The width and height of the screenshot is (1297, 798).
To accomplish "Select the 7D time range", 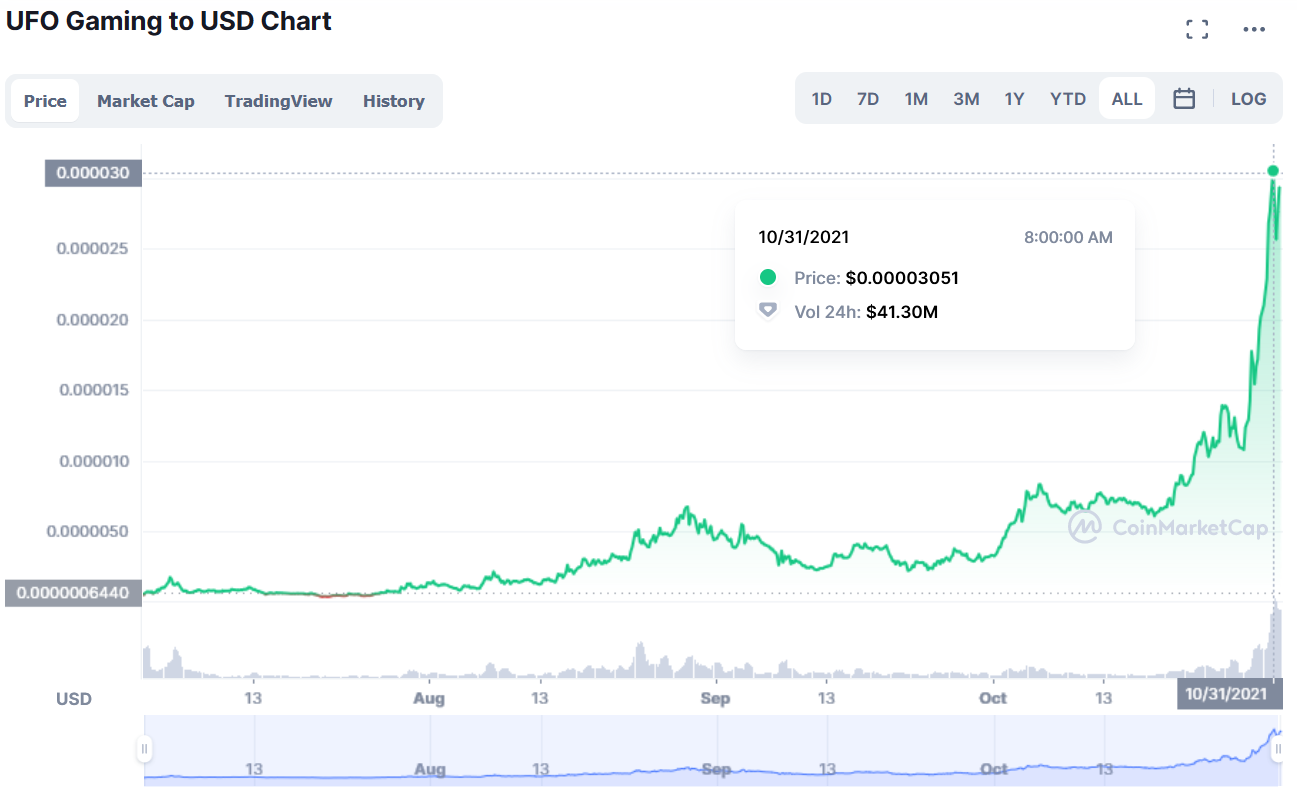I will pyautogui.click(x=868, y=99).
